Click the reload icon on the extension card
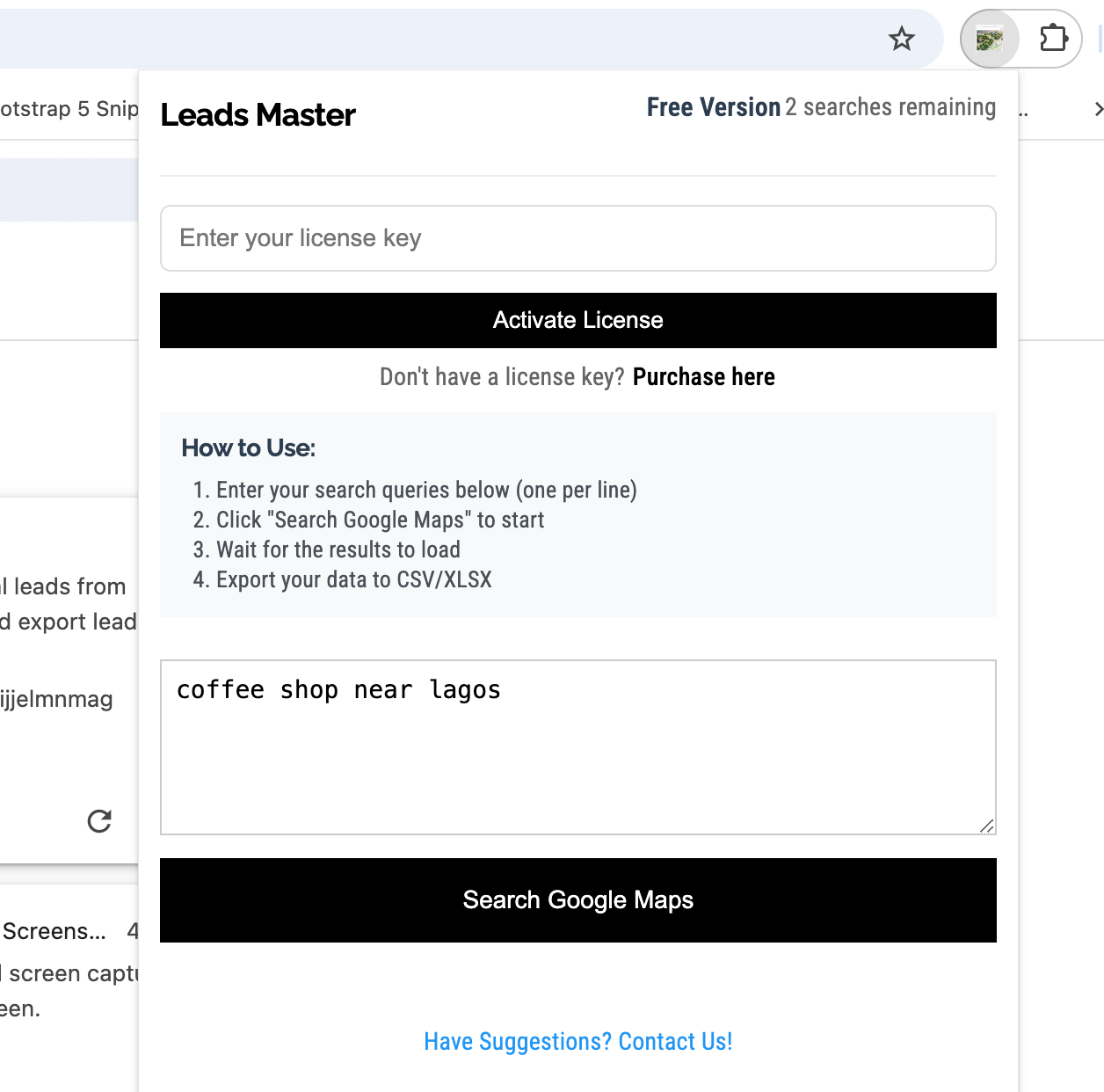 pos(99,820)
